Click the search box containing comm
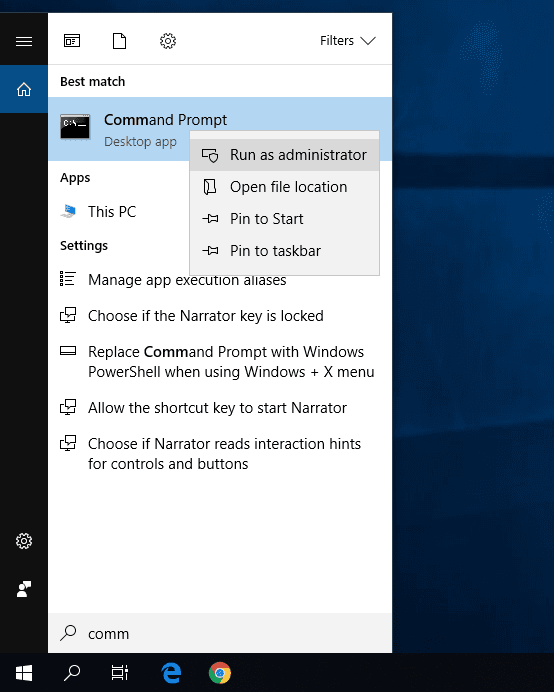Screen dimensions: 554x692 pyautogui.click(x=220, y=633)
